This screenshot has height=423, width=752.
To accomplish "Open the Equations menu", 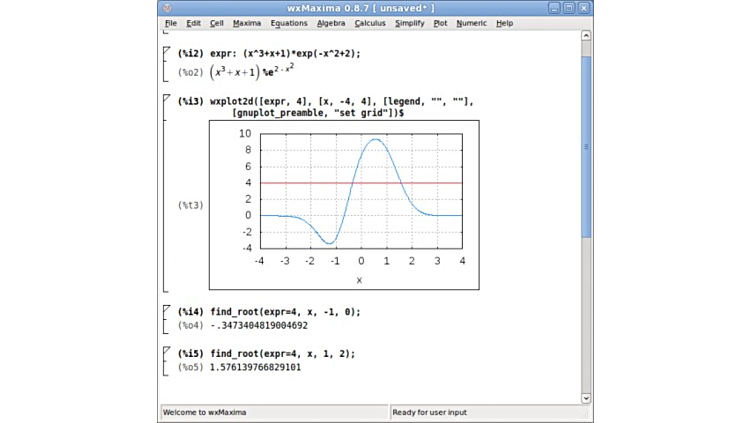I will 289,23.
